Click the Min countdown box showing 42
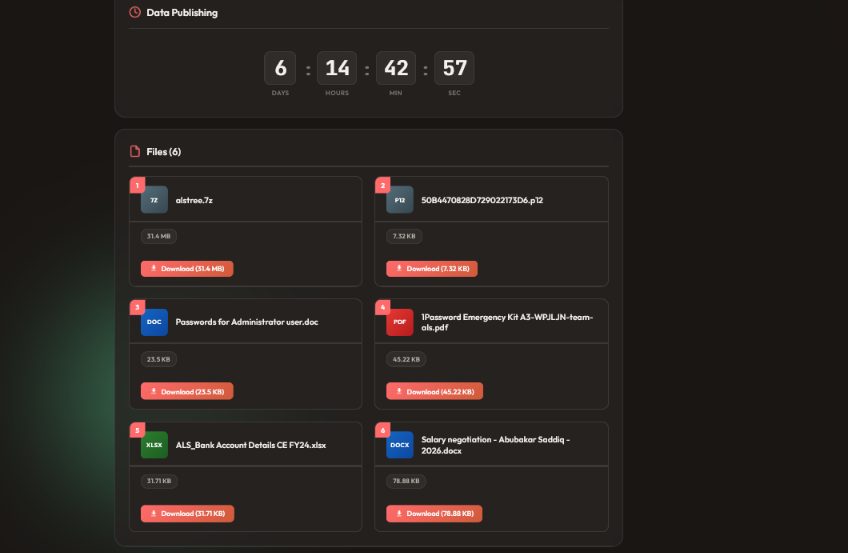 [396, 68]
